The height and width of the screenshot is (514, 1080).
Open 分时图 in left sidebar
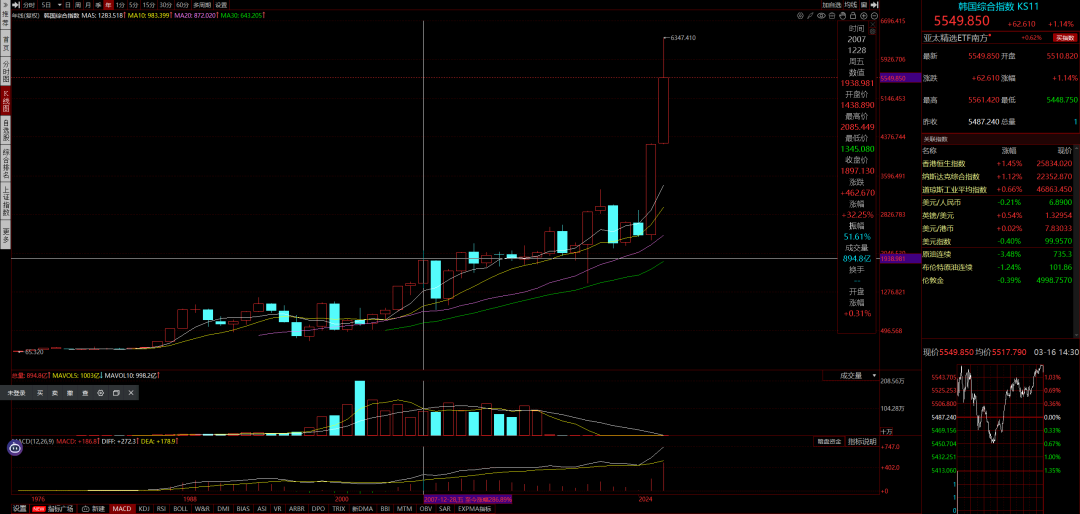(6, 72)
